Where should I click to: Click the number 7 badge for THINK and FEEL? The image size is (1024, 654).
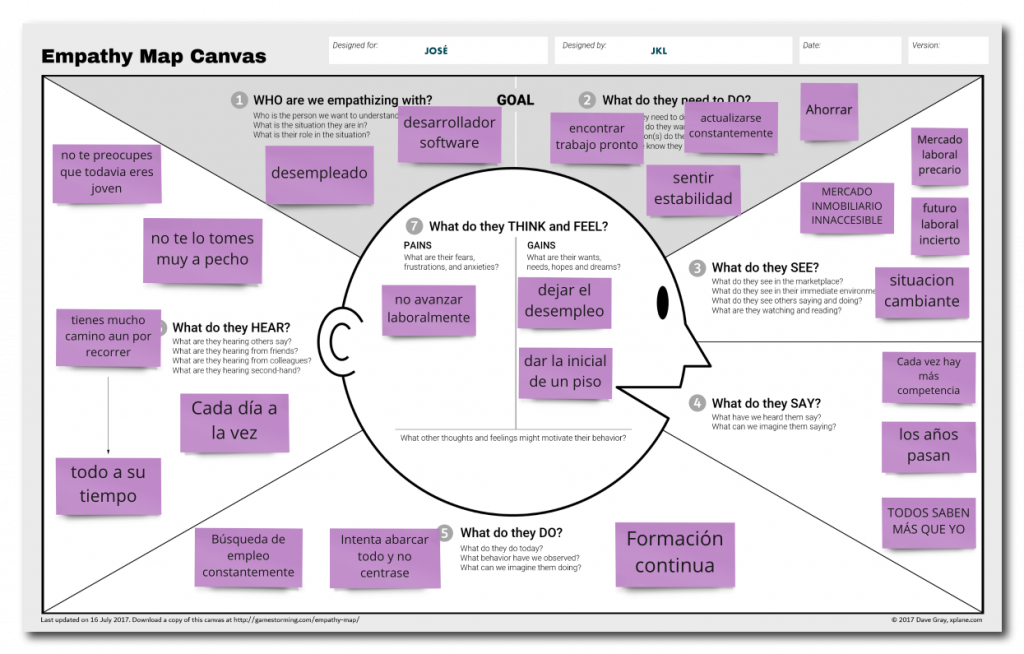pos(414,226)
